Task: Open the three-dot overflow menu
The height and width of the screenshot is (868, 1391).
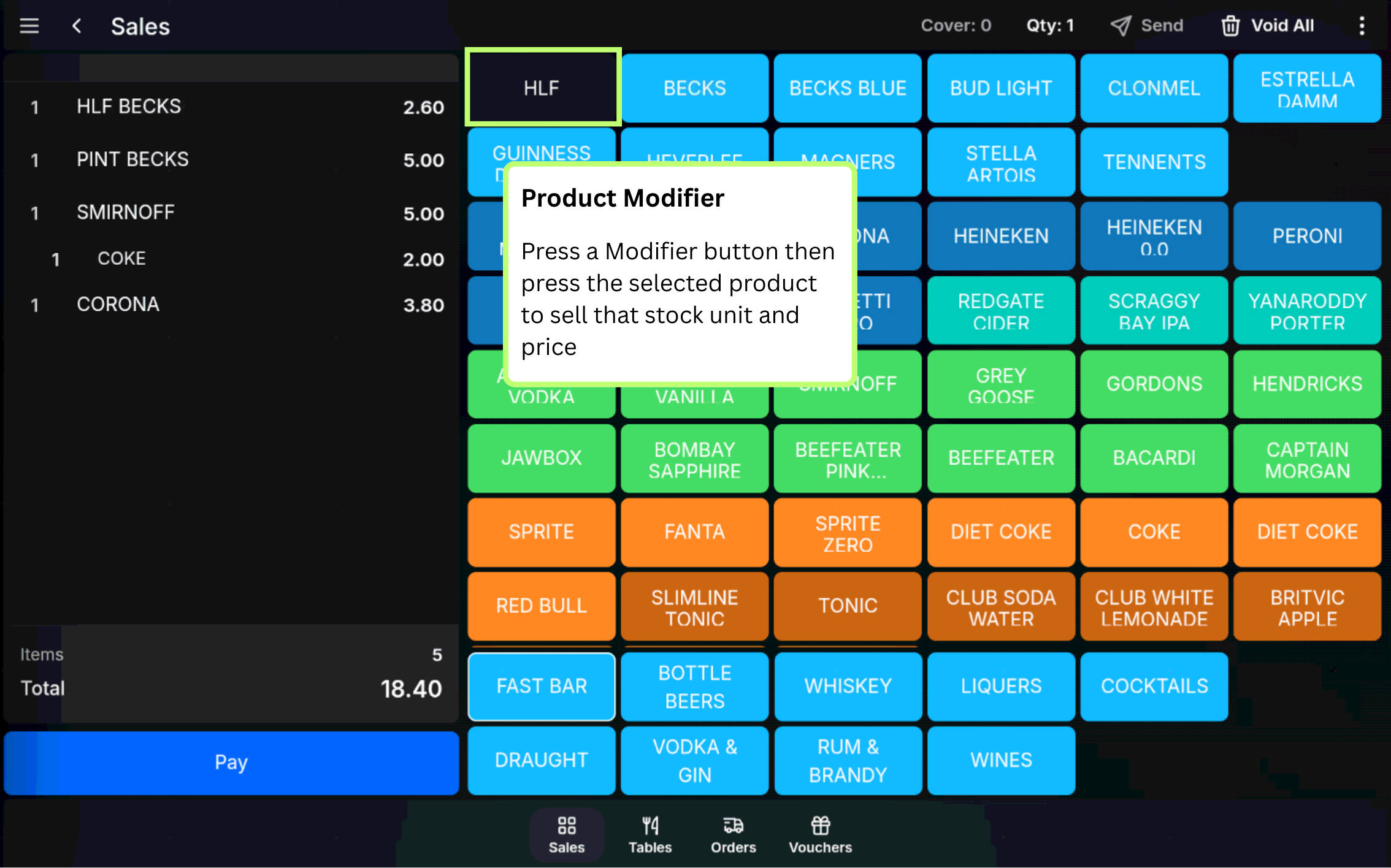Action: [1362, 26]
